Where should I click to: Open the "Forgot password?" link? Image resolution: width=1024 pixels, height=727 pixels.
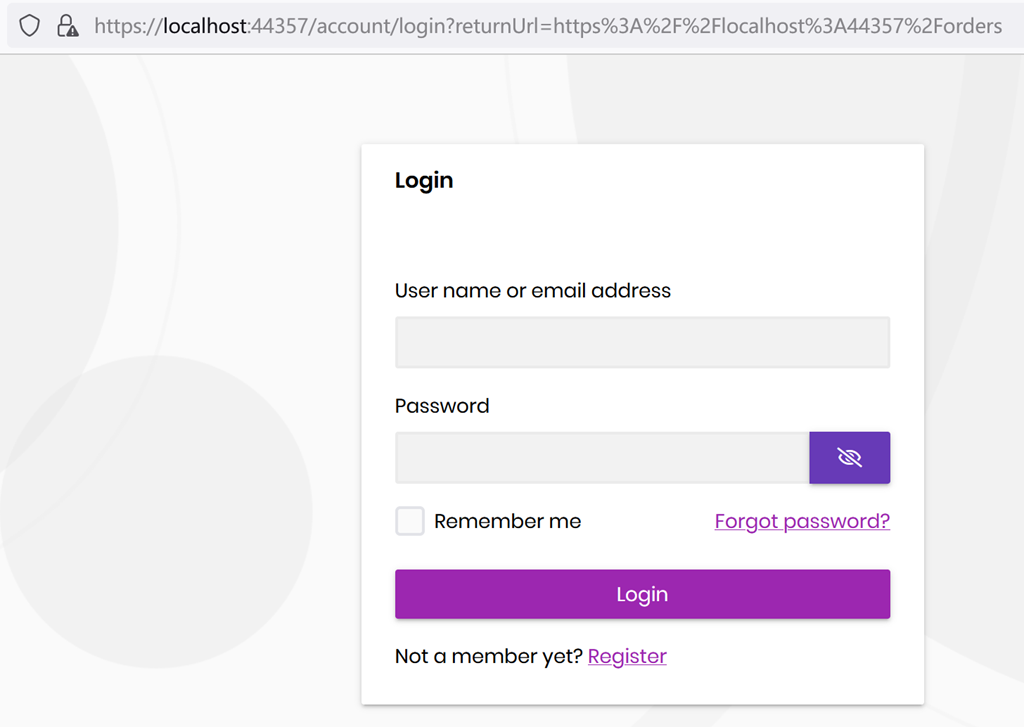pos(802,521)
